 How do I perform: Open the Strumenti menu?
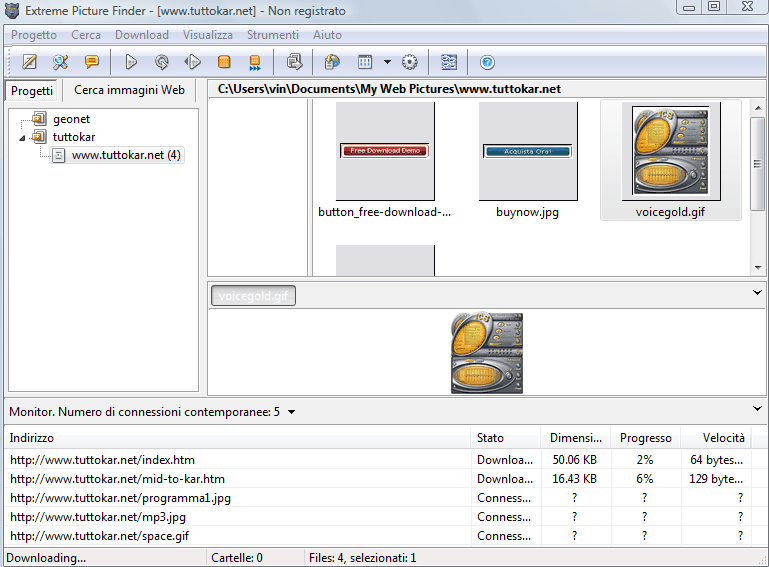pyautogui.click(x=272, y=34)
